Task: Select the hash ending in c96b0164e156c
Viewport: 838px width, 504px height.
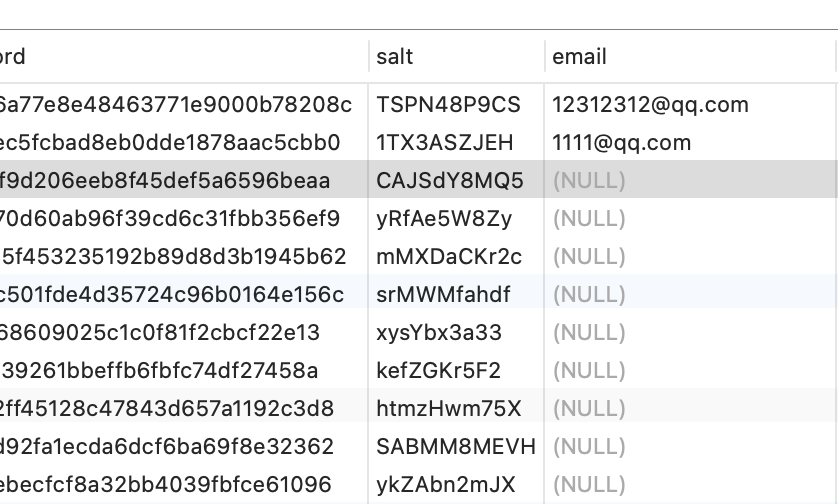Action: (172, 294)
